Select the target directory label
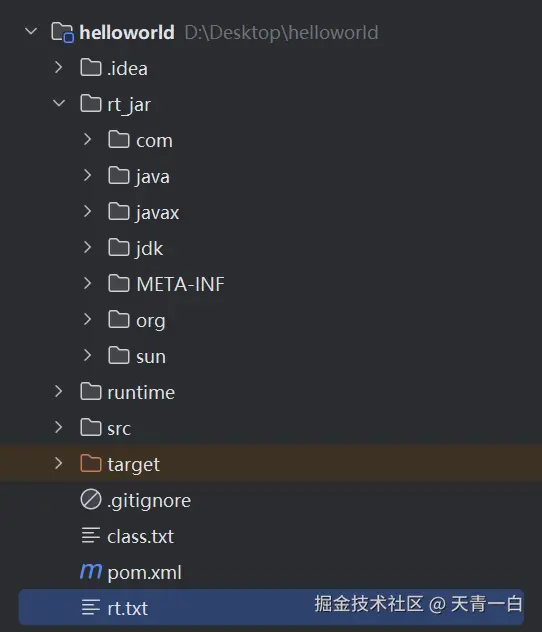This screenshot has height=632, width=542. point(133,465)
